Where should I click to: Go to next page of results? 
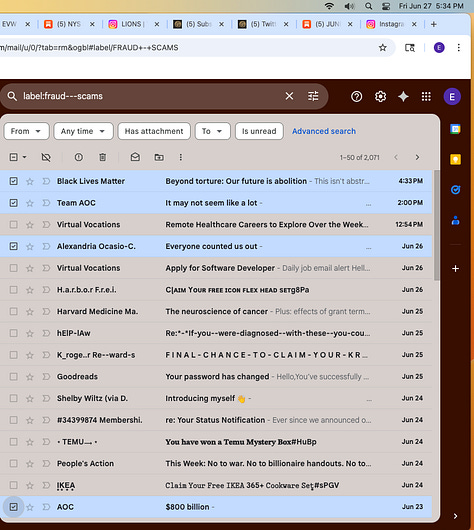pyautogui.click(x=417, y=158)
